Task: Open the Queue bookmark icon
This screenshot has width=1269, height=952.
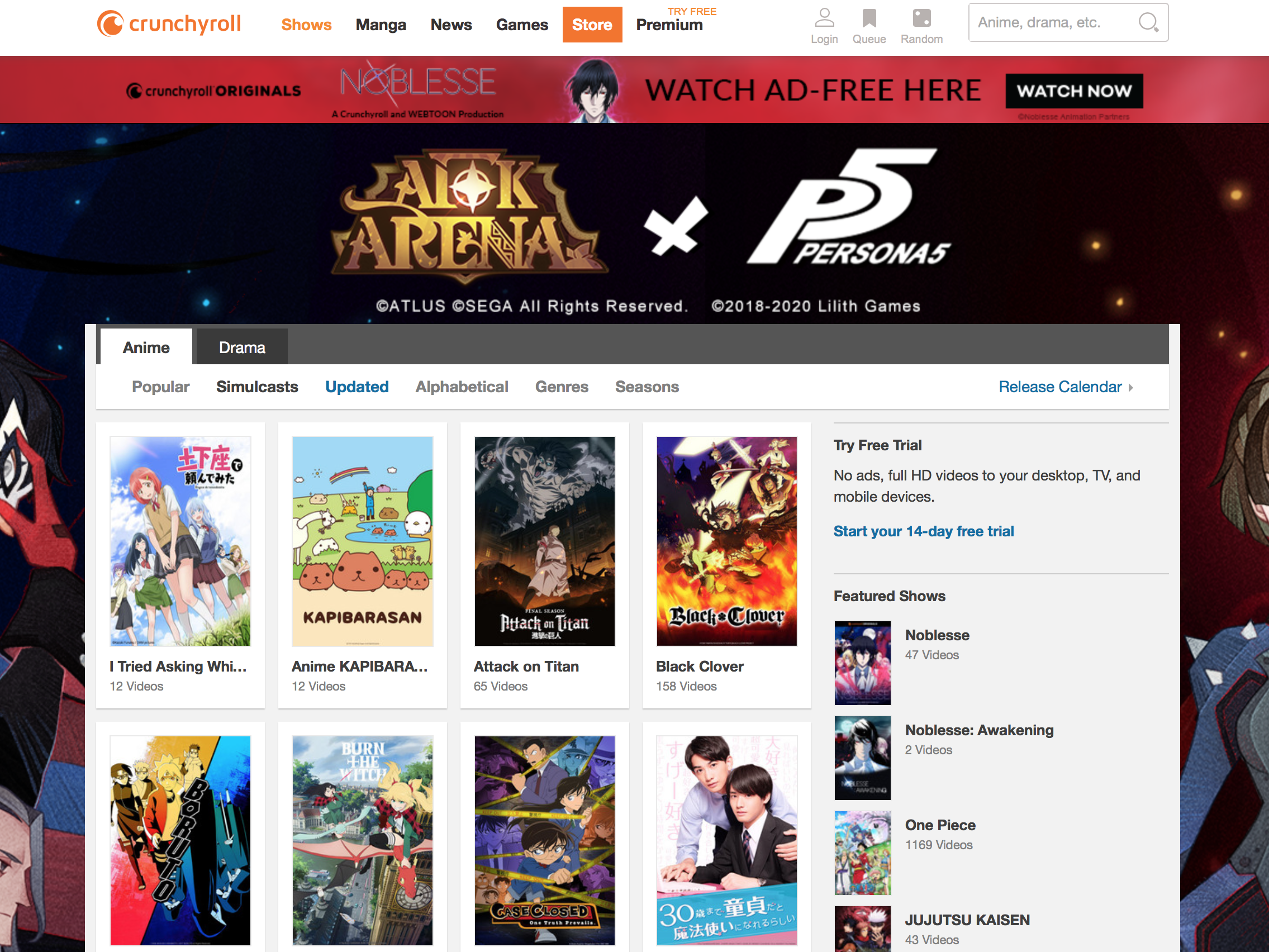Action: tap(868, 18)
